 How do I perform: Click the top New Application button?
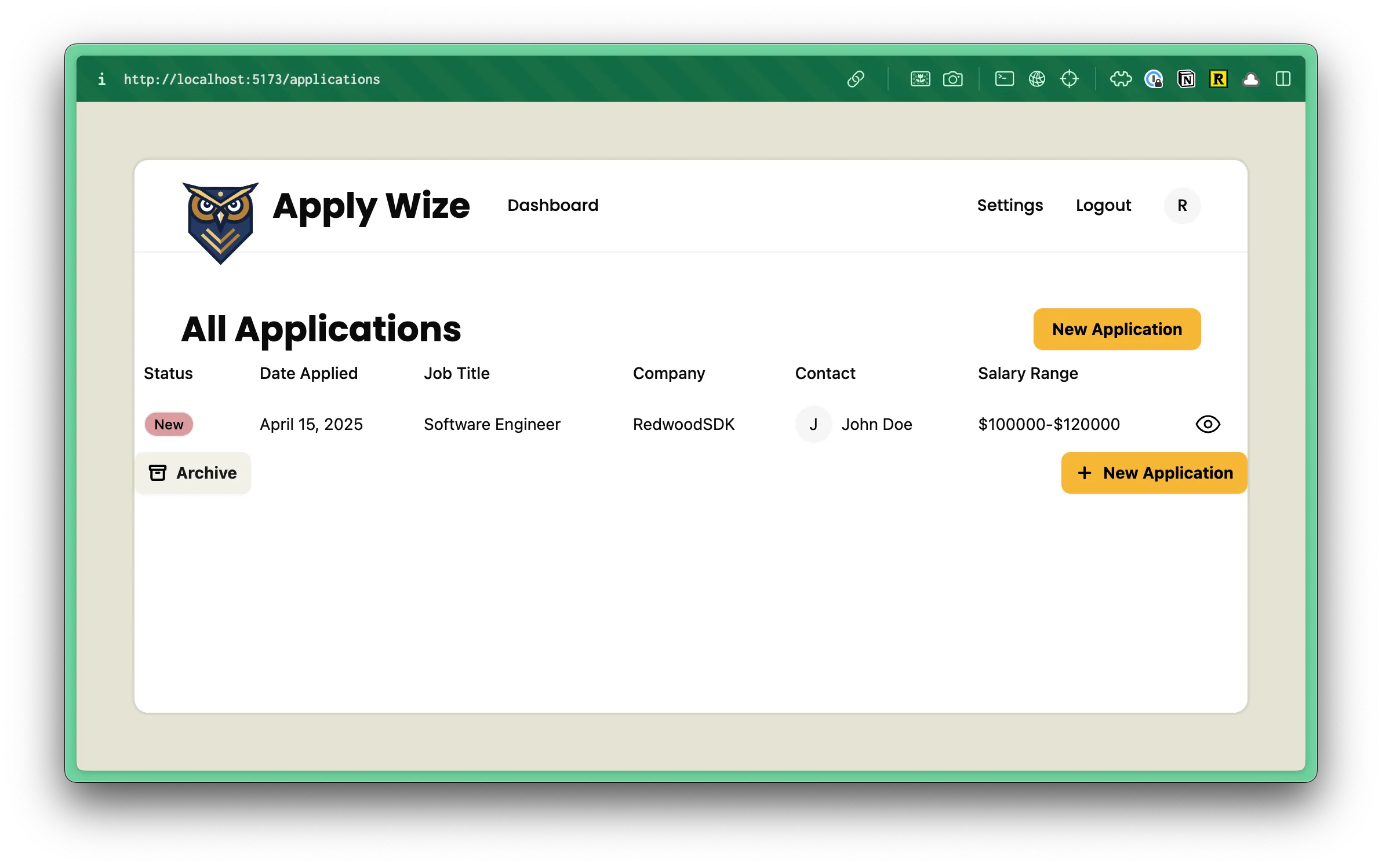[x=1116, y=329]
